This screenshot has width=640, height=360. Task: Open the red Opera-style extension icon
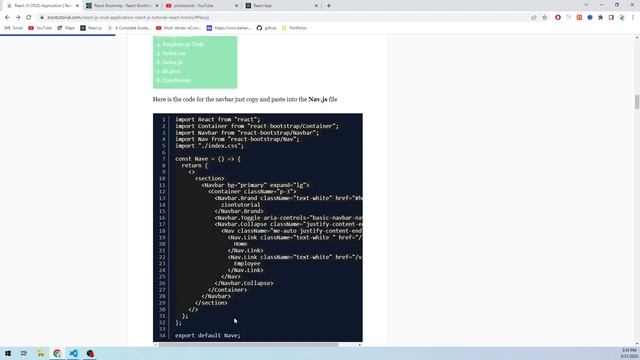click(x=558, y=18)
